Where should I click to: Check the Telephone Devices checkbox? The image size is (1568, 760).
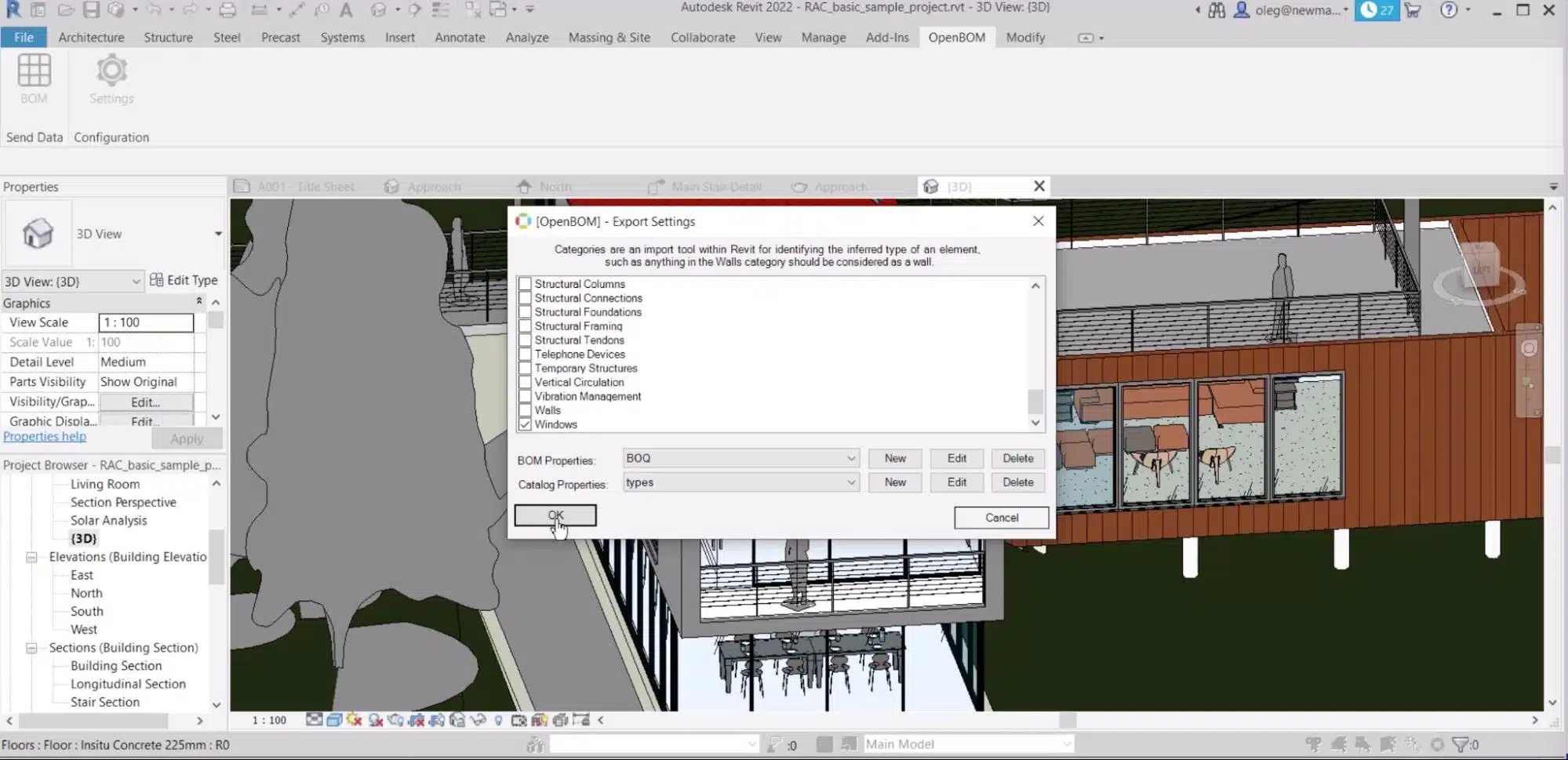point(526,355)
